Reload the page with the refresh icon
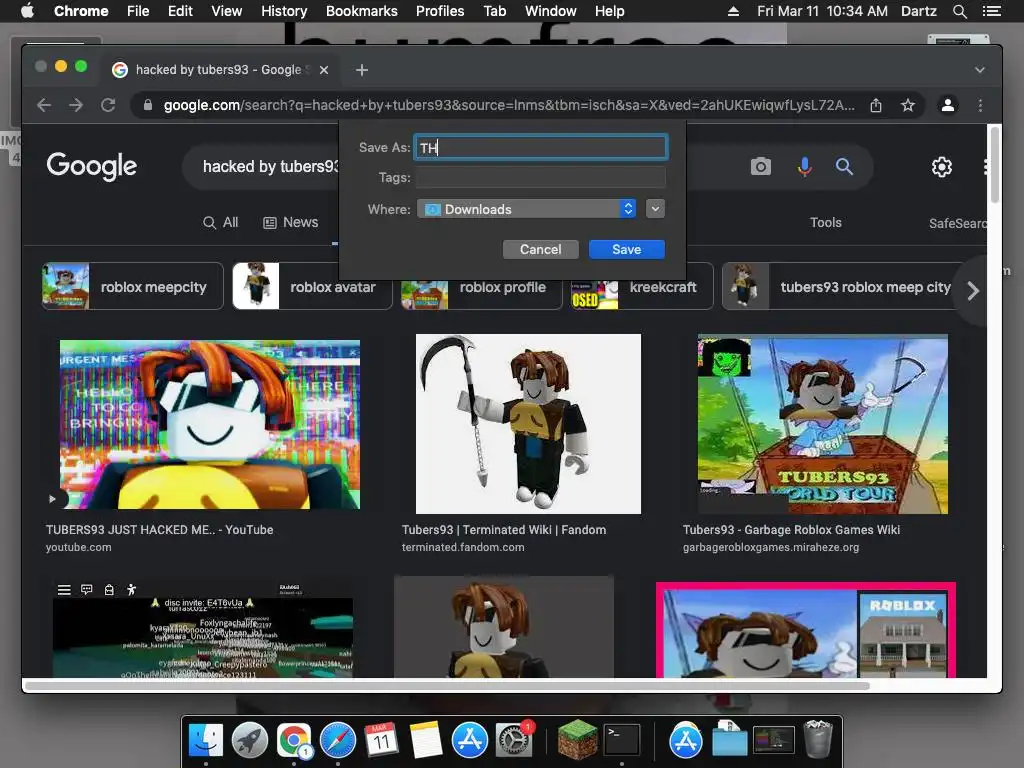Image resolution: width=1024 pixels, height=768 pixels. pos(108,105)
